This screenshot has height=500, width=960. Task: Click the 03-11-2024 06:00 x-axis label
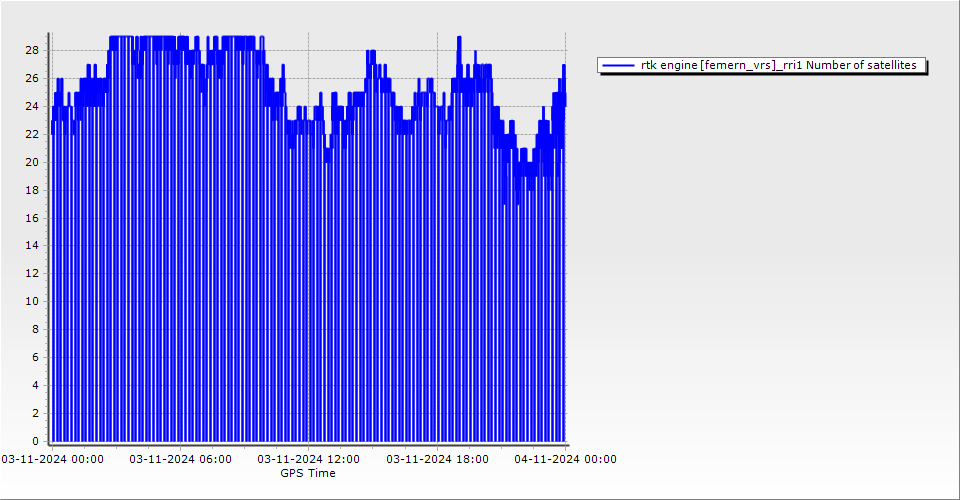[180, 459]
